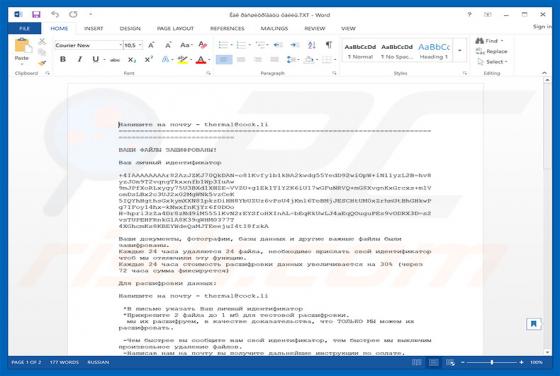Apply subscript X2 formatting
Screen dimensions: 560x376
[x=132, y=60]
